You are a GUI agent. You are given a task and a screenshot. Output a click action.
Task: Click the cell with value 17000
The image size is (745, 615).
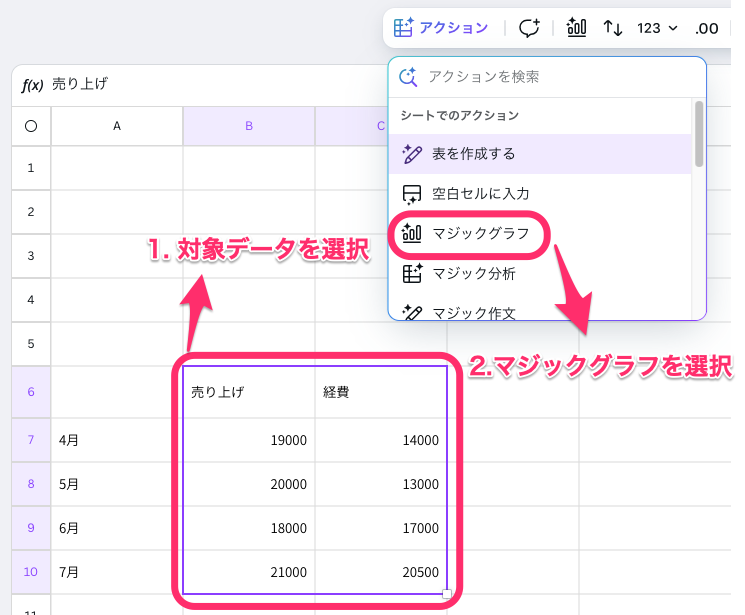(x=381, y=528)
